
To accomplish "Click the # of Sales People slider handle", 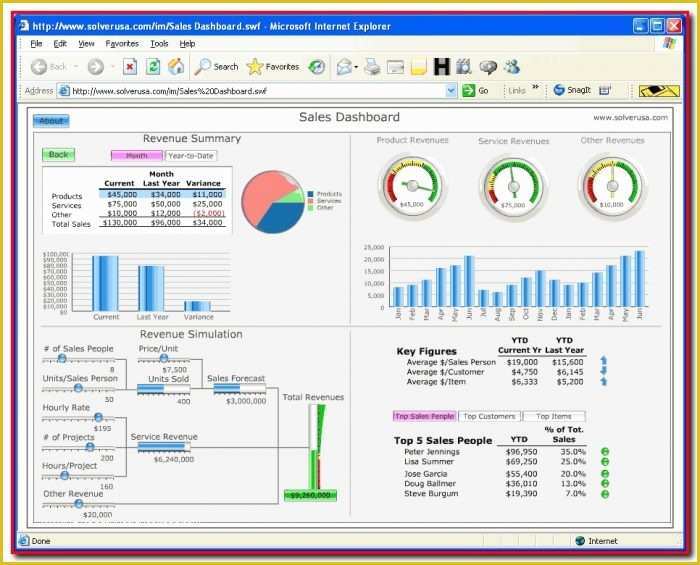I will [62, 358].
